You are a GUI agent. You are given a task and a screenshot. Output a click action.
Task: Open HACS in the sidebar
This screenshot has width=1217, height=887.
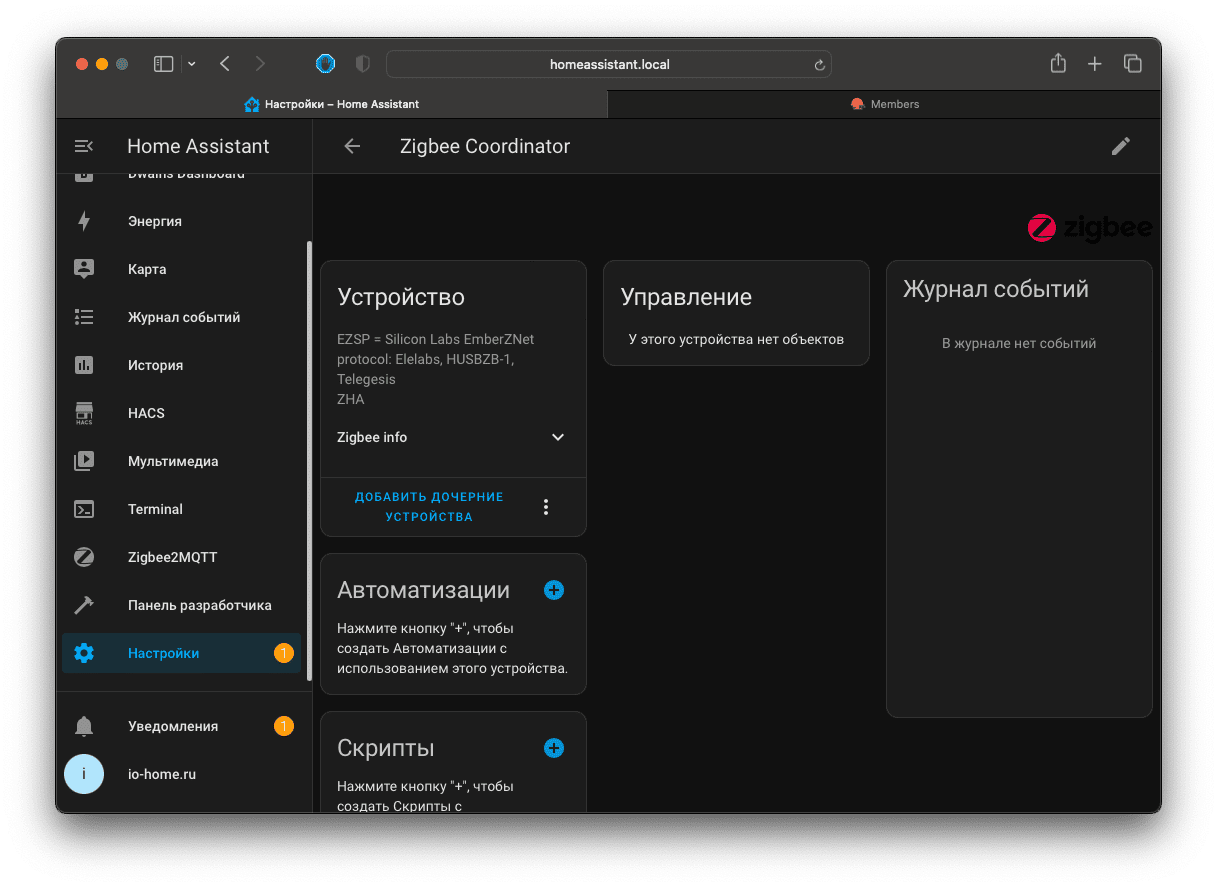coord(146,413)
